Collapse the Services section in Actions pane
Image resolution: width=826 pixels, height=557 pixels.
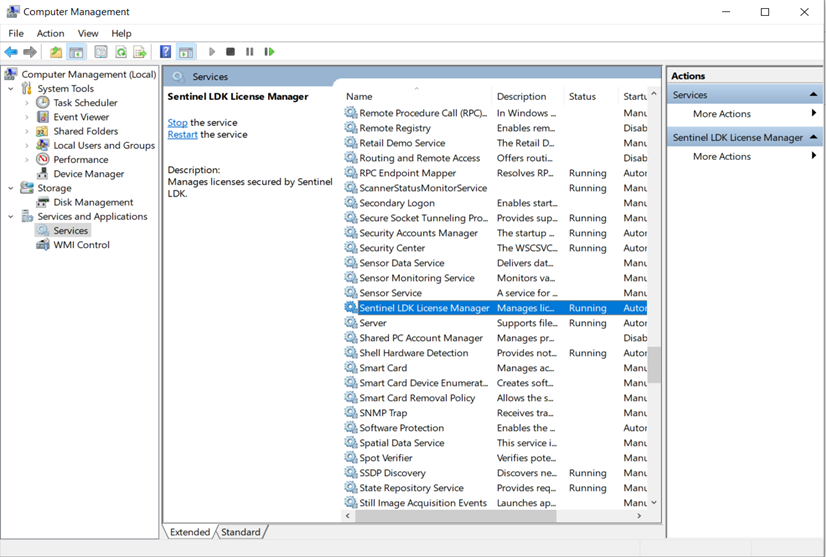pyautogui.click(x=813, y=95)
